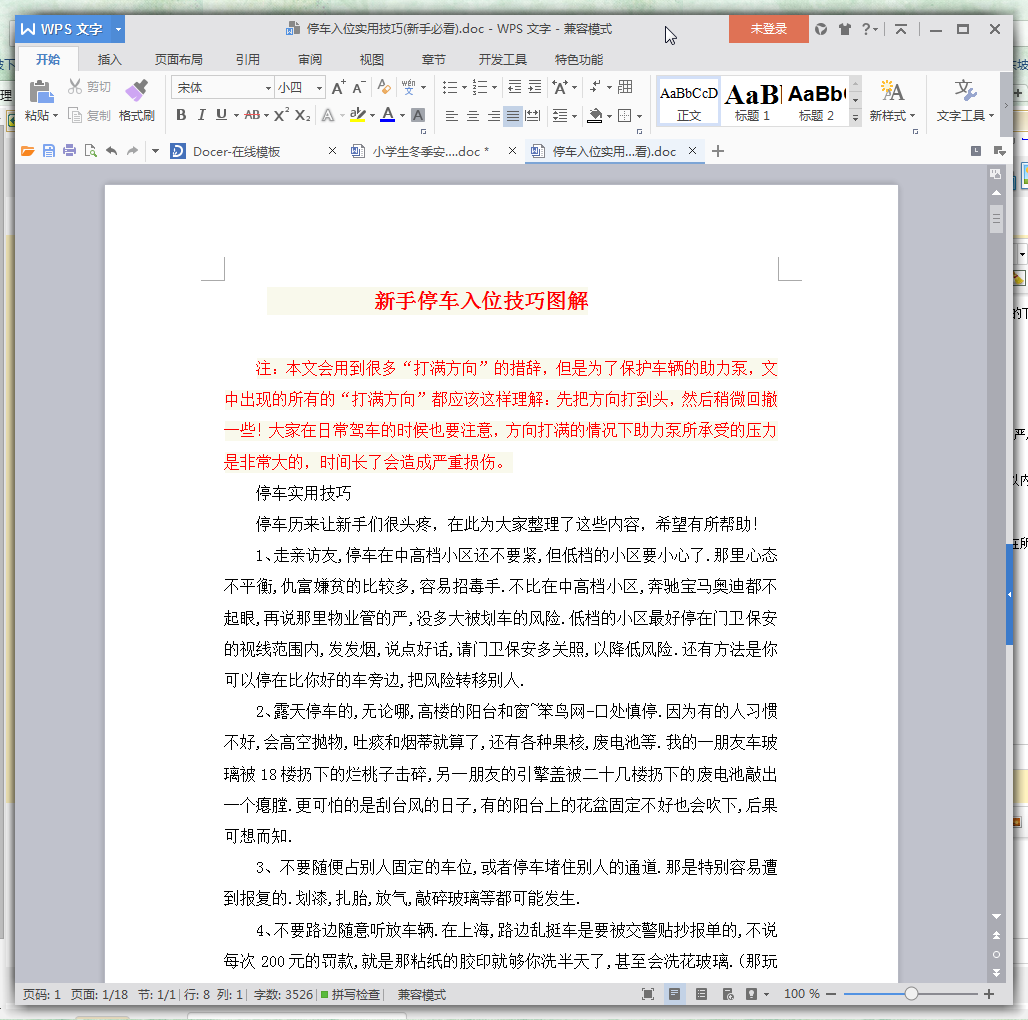This screenshot has height=1020, width=1028.
Task: Apply the 标题 2 style
Action: pyautogui.click(x=816, y=101)
